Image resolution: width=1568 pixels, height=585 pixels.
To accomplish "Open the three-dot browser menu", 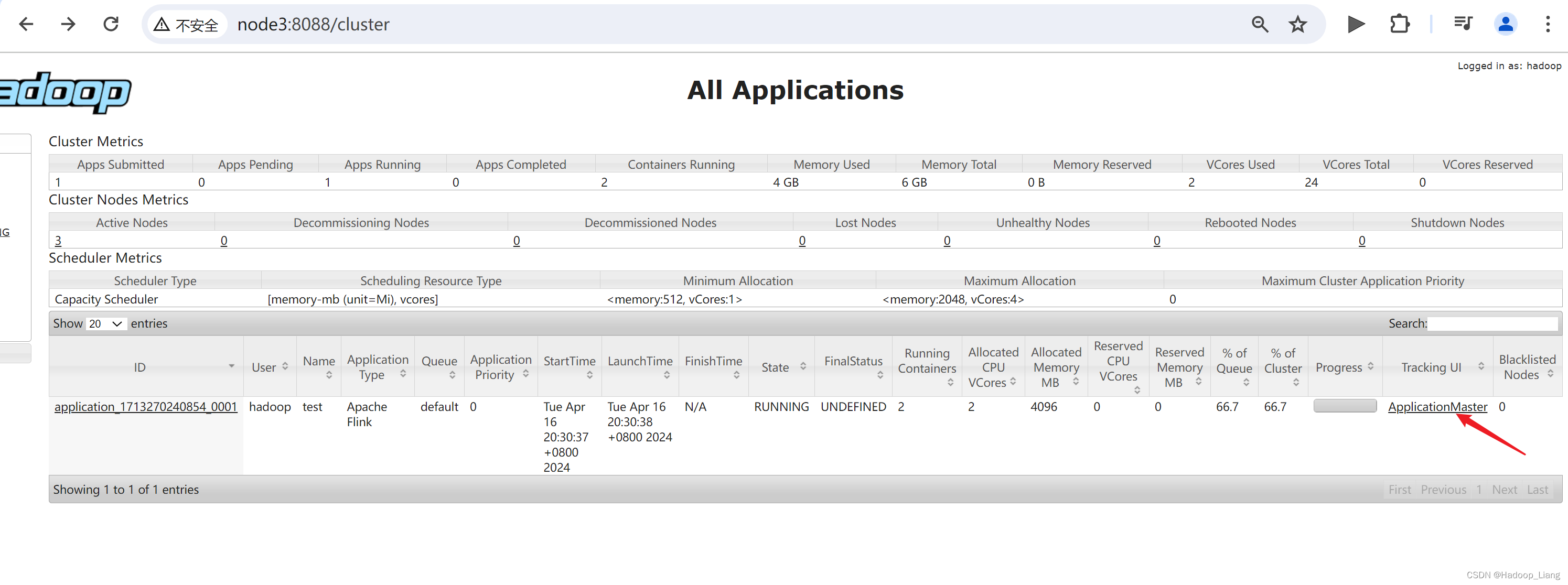I will point(1548,24).
